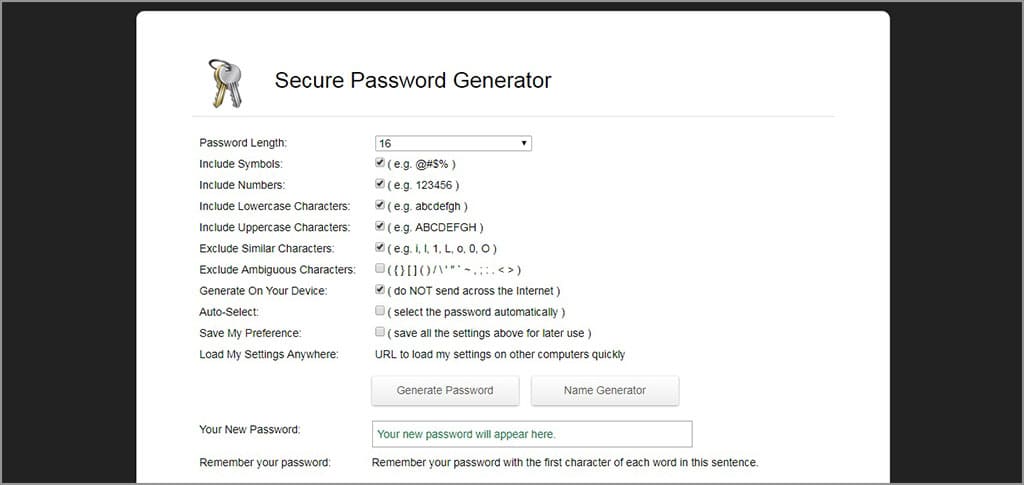Click the Include Symbols label text

pyautogui.click(x=241, y=164)
